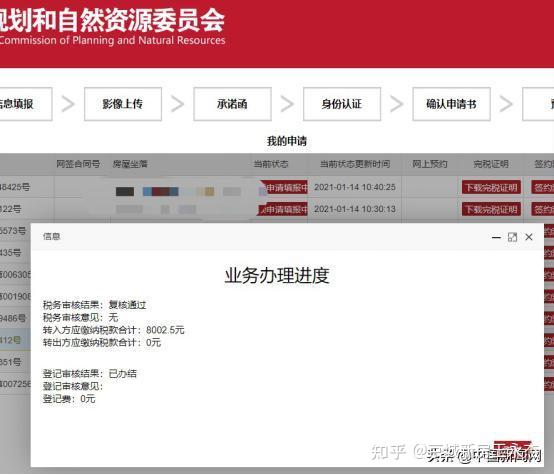554x475 pixels.
Task: Open the 确认申请书 step
Action: [x=452, y=104]
